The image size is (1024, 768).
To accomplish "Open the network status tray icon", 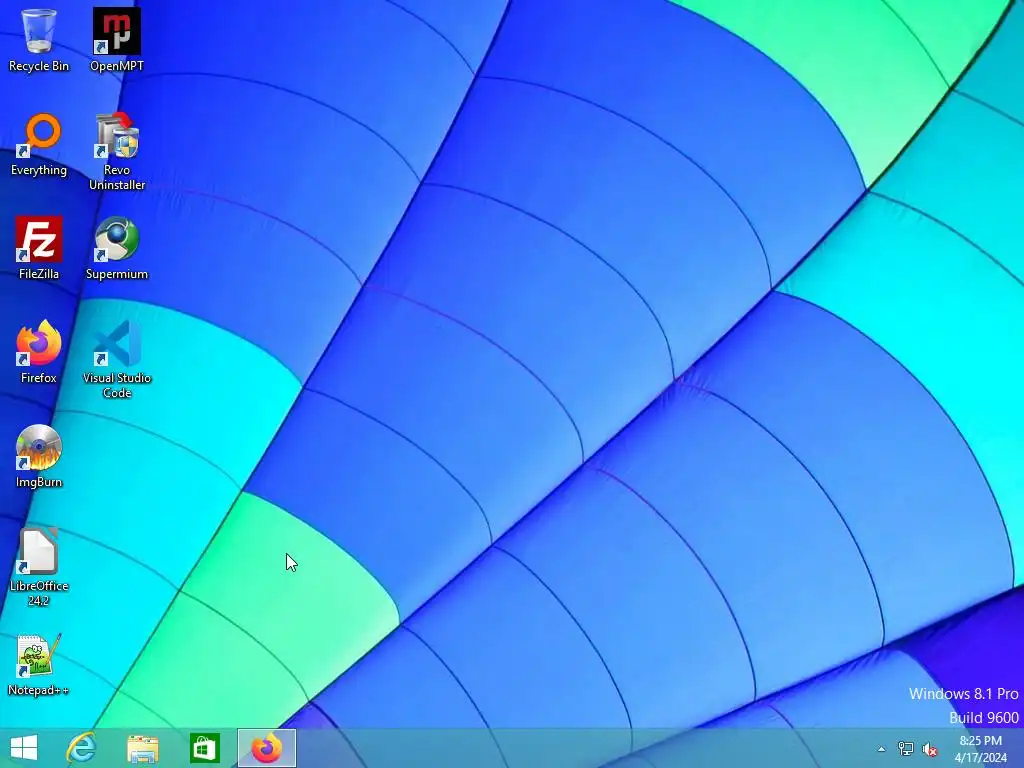I will click(906, 749).
